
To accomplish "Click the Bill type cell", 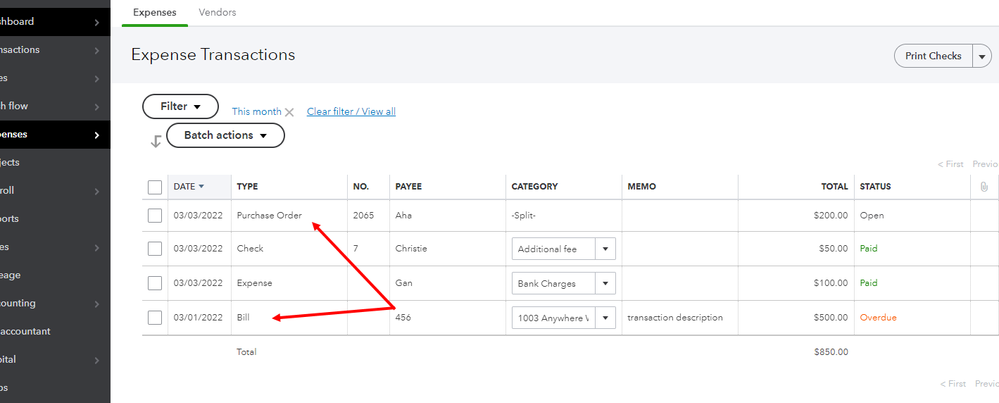I will tap(243, 317).
